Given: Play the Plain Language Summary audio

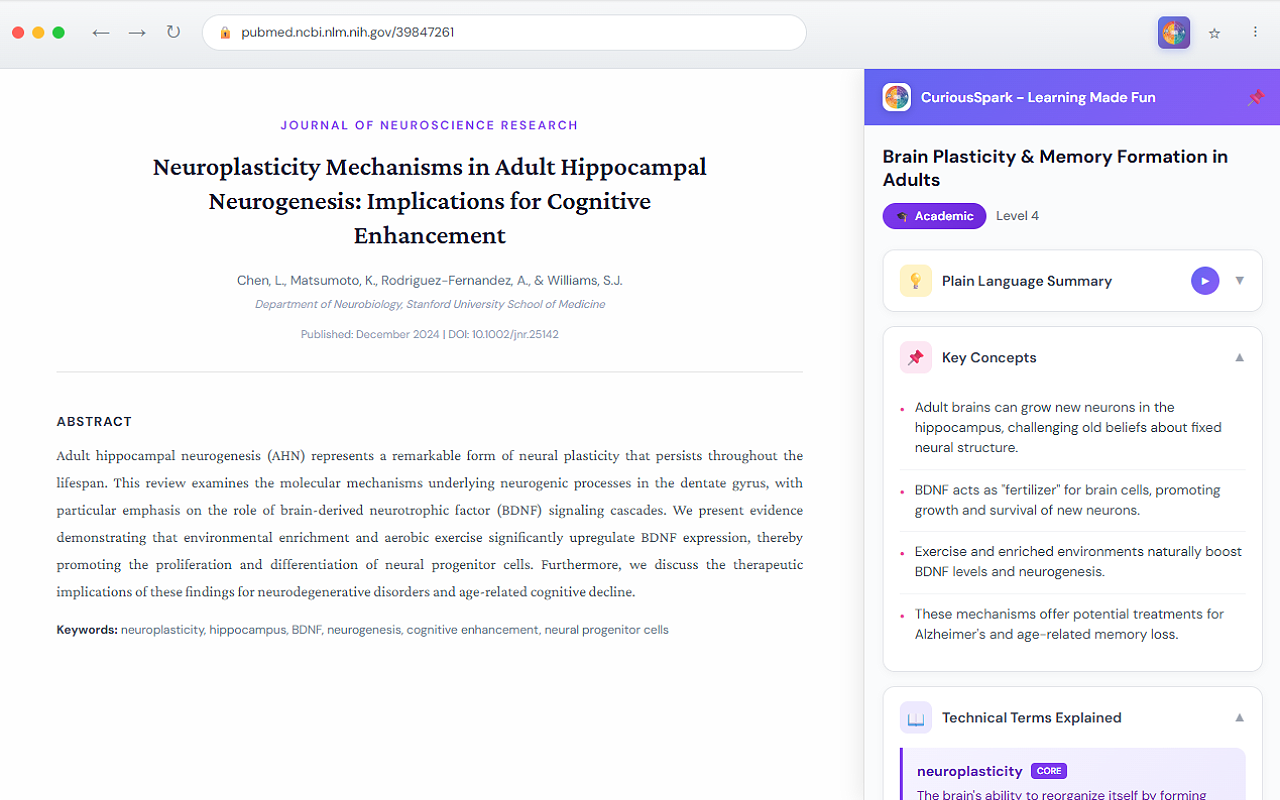Looking at the screenshot, I should (x=1205, y=281).
